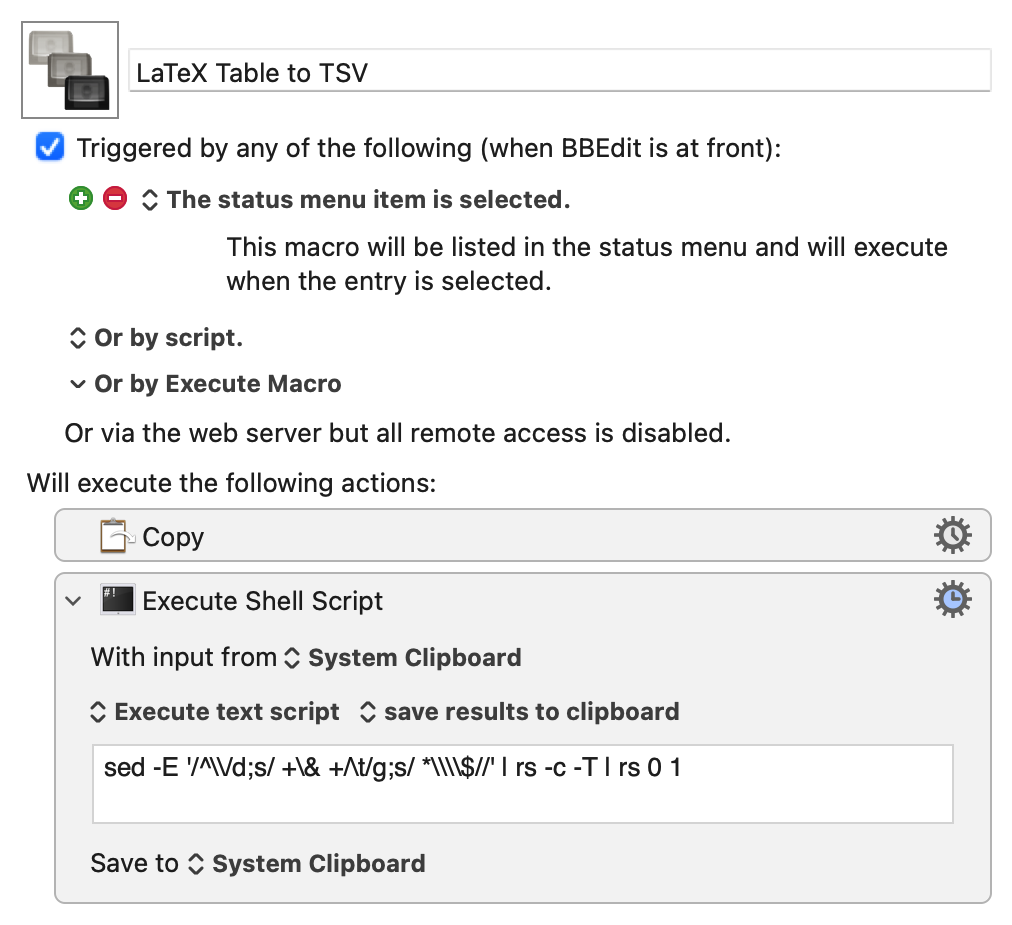The height and width of the screenshot is (925, 1012).
Task: Click the macro name field 'LaTeX Table to TSV'
Action: tap(560, 72)
